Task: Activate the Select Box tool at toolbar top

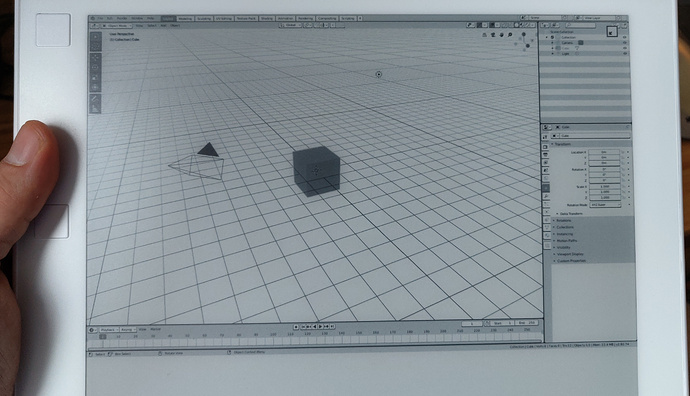Action: [95, 37]
